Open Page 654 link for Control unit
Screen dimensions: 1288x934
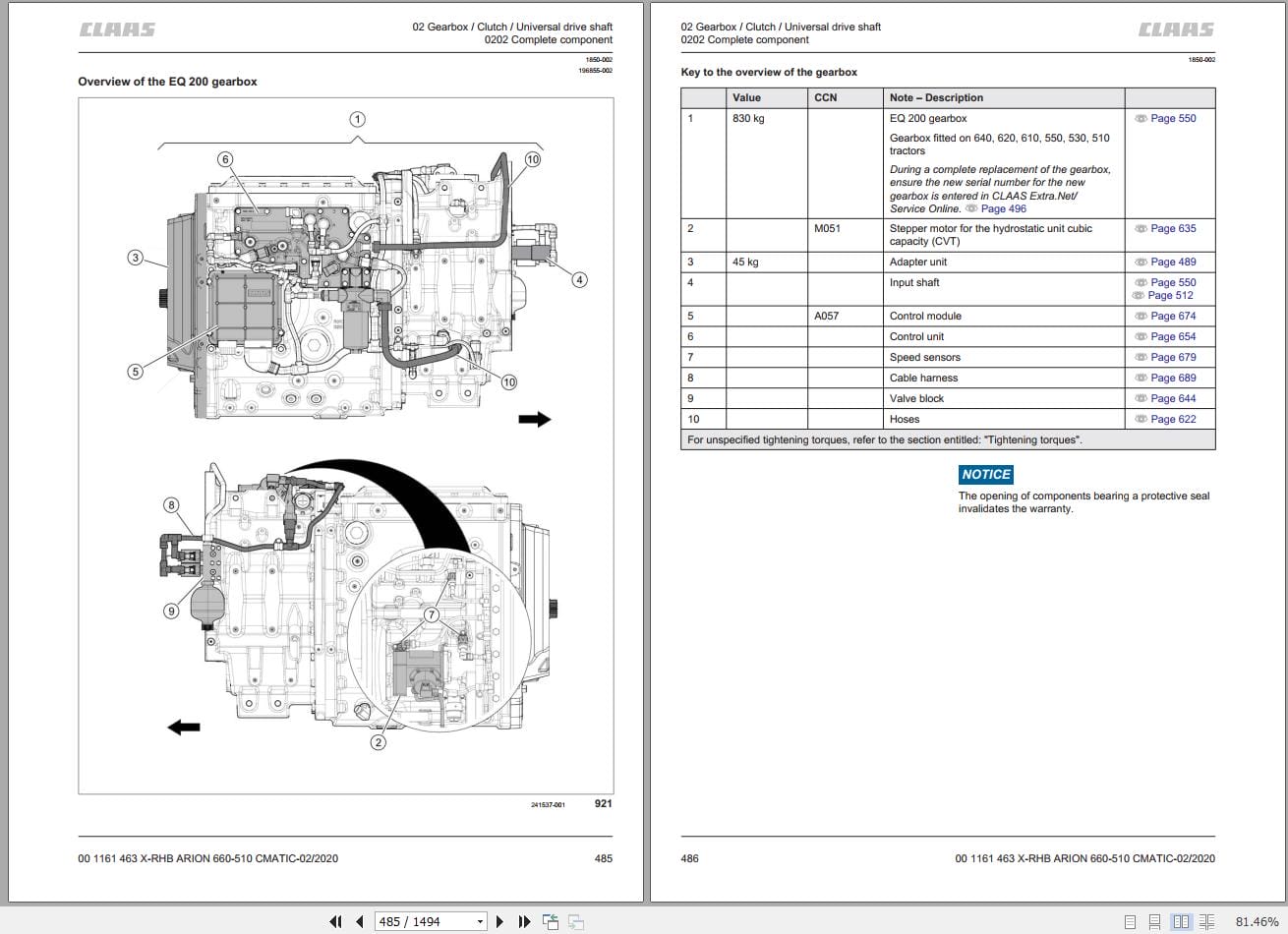point(1173,336)
